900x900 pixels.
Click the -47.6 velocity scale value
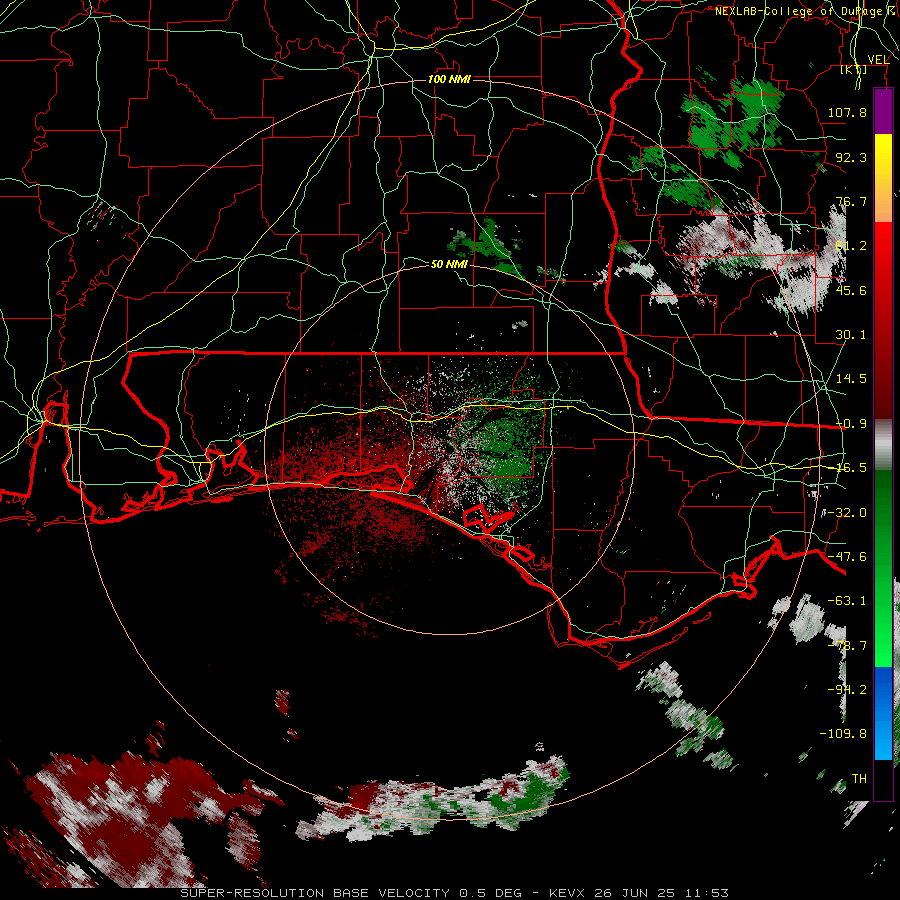(847, 557)
